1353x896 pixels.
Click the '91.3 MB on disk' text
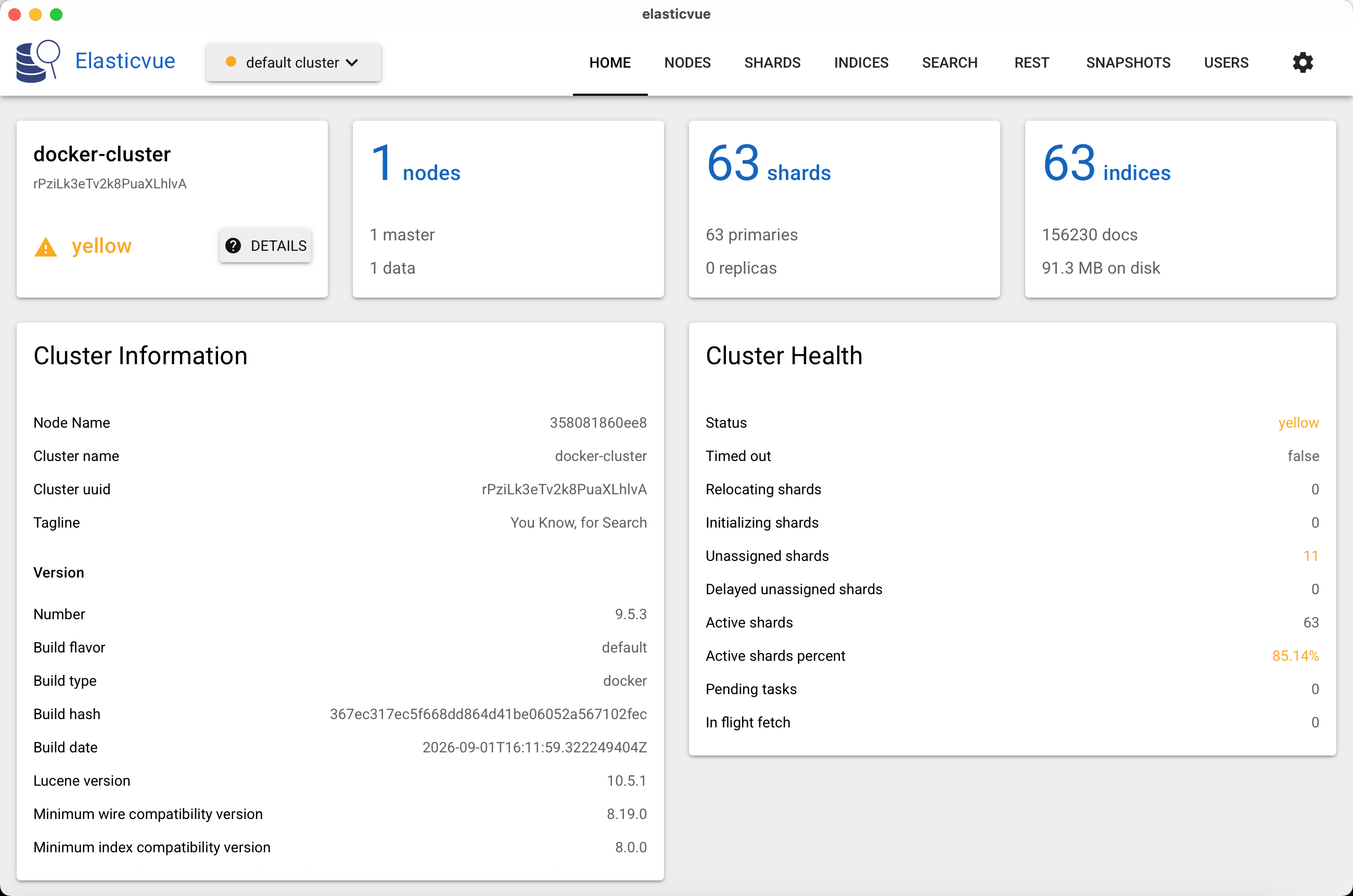click(x=1101, y=268)
